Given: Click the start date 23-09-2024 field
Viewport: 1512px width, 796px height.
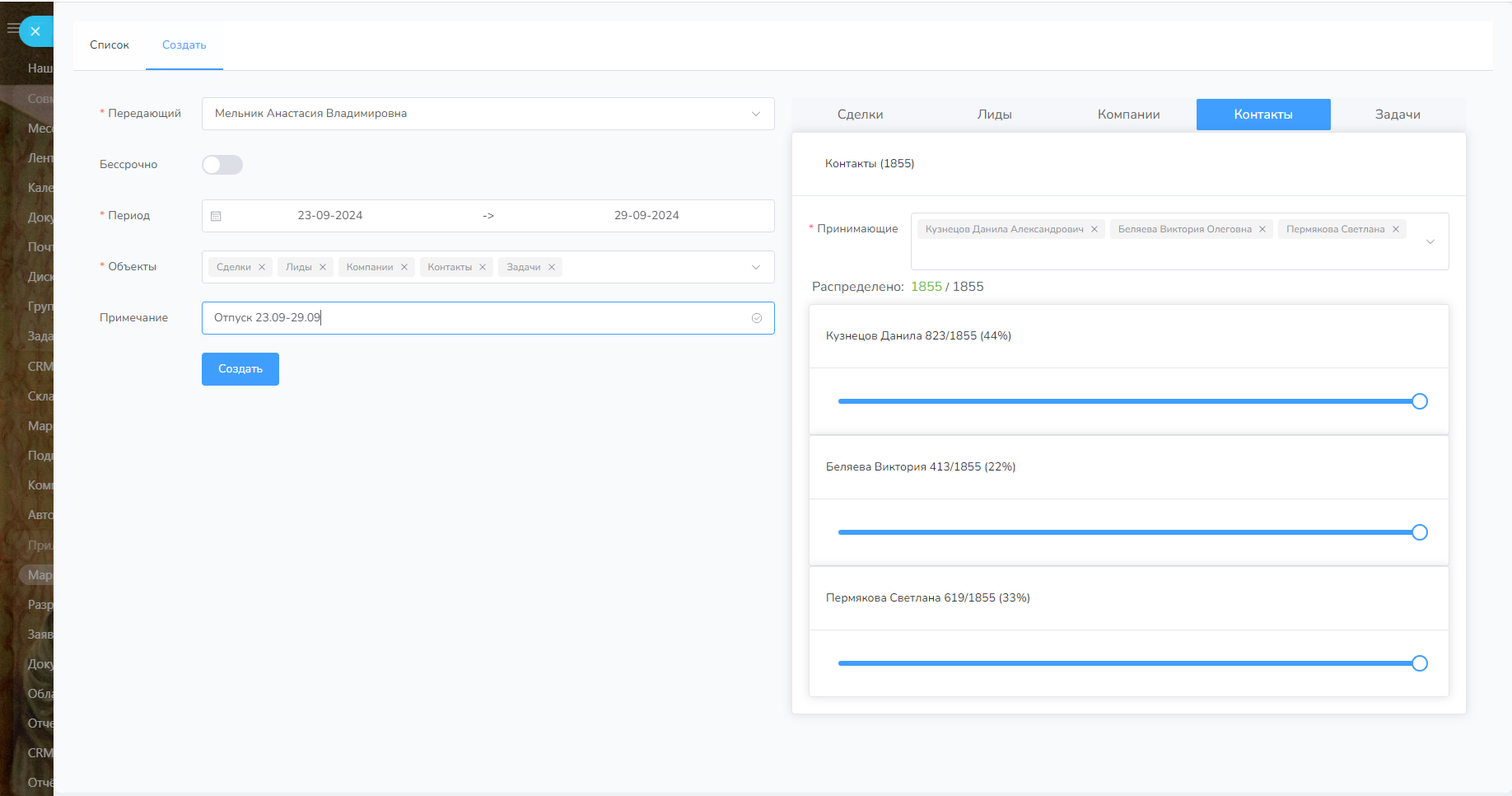Looking at the screenshot, I should [330, 216].
